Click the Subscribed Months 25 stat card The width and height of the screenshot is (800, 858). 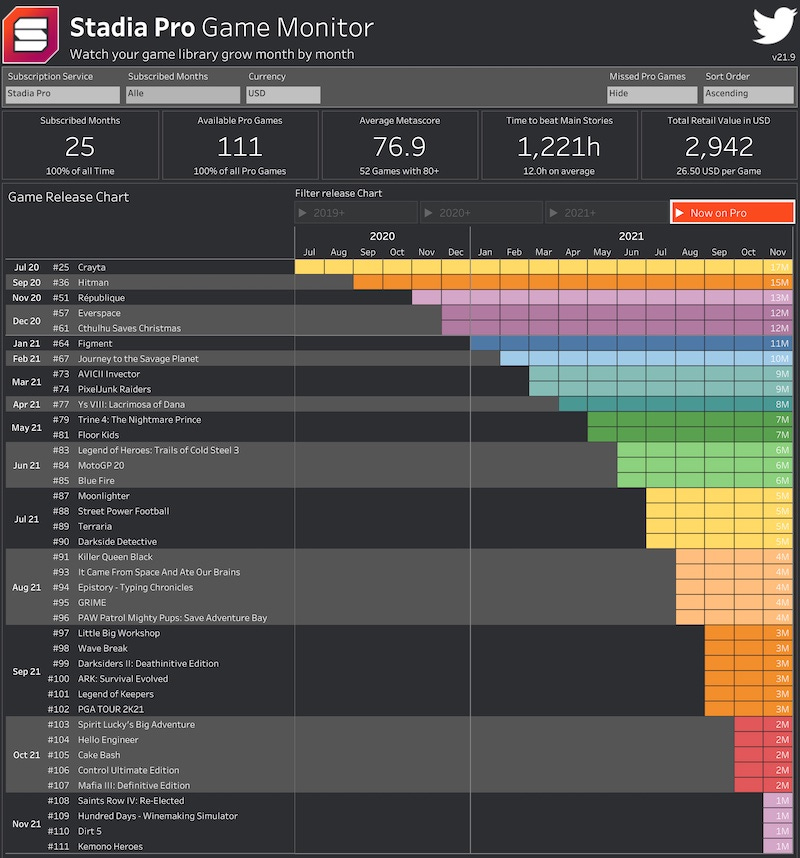80,145
